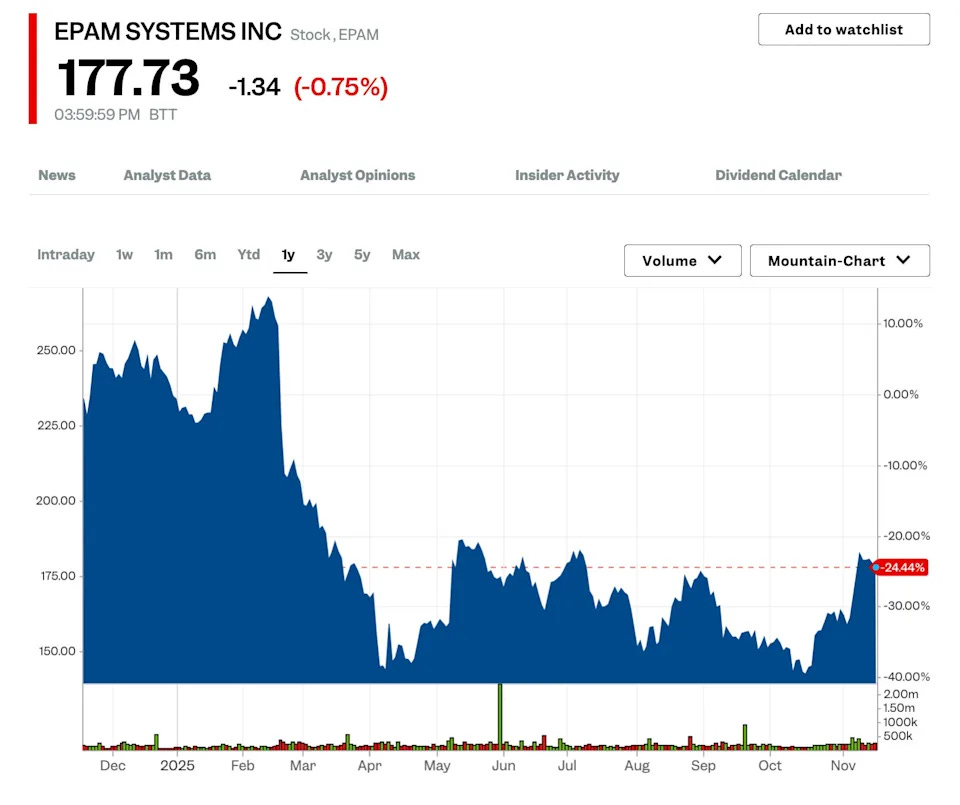Click the (-0.75%) percentage change
Viewport: 960px width, 805px height.
click(x=341, y=87)
